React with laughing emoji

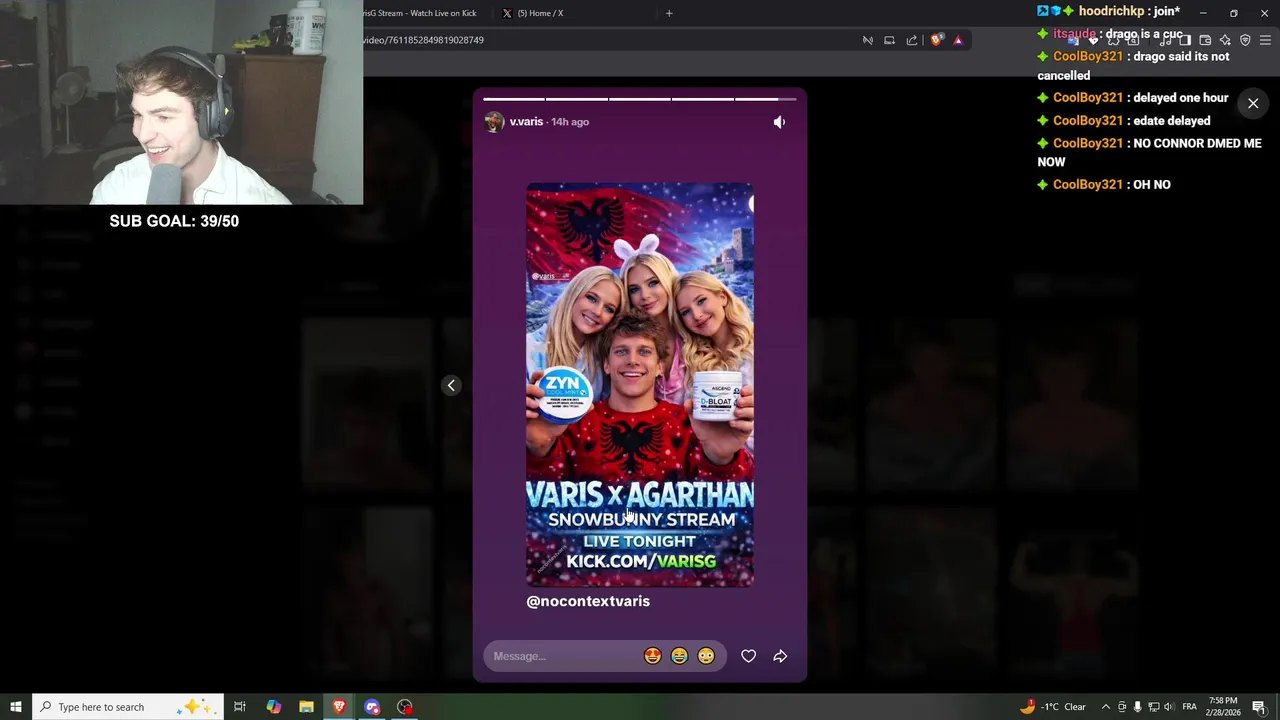[679, 656]
